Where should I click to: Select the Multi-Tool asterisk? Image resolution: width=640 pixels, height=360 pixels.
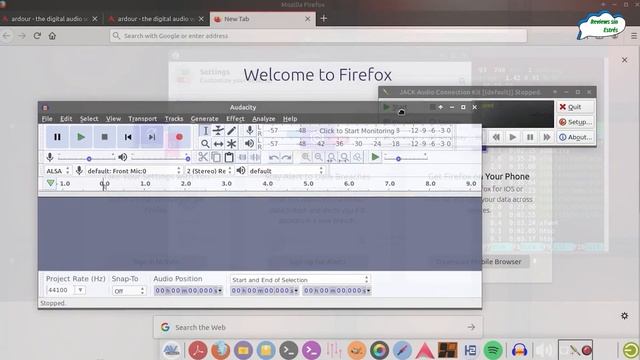tap(231, 144)
